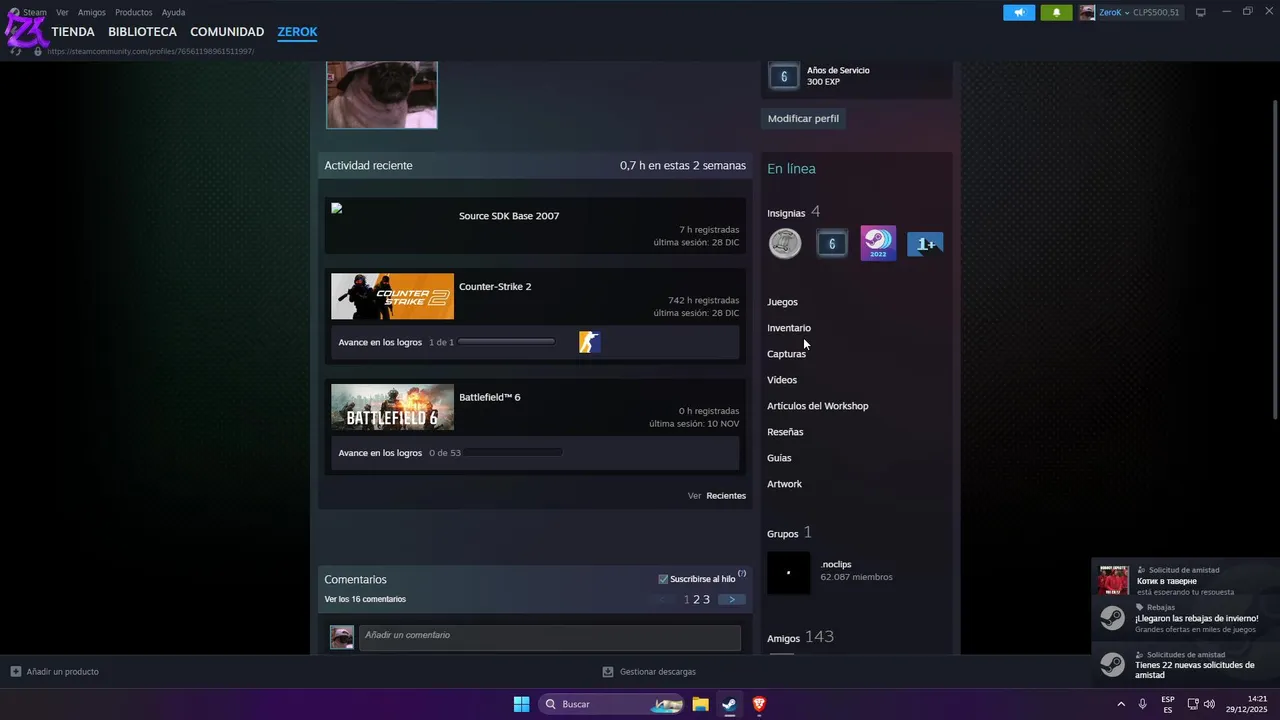Click the microphone tray icon
Image resolution: width=1280 pixels, height=720 pixels.
[1142, 704]
